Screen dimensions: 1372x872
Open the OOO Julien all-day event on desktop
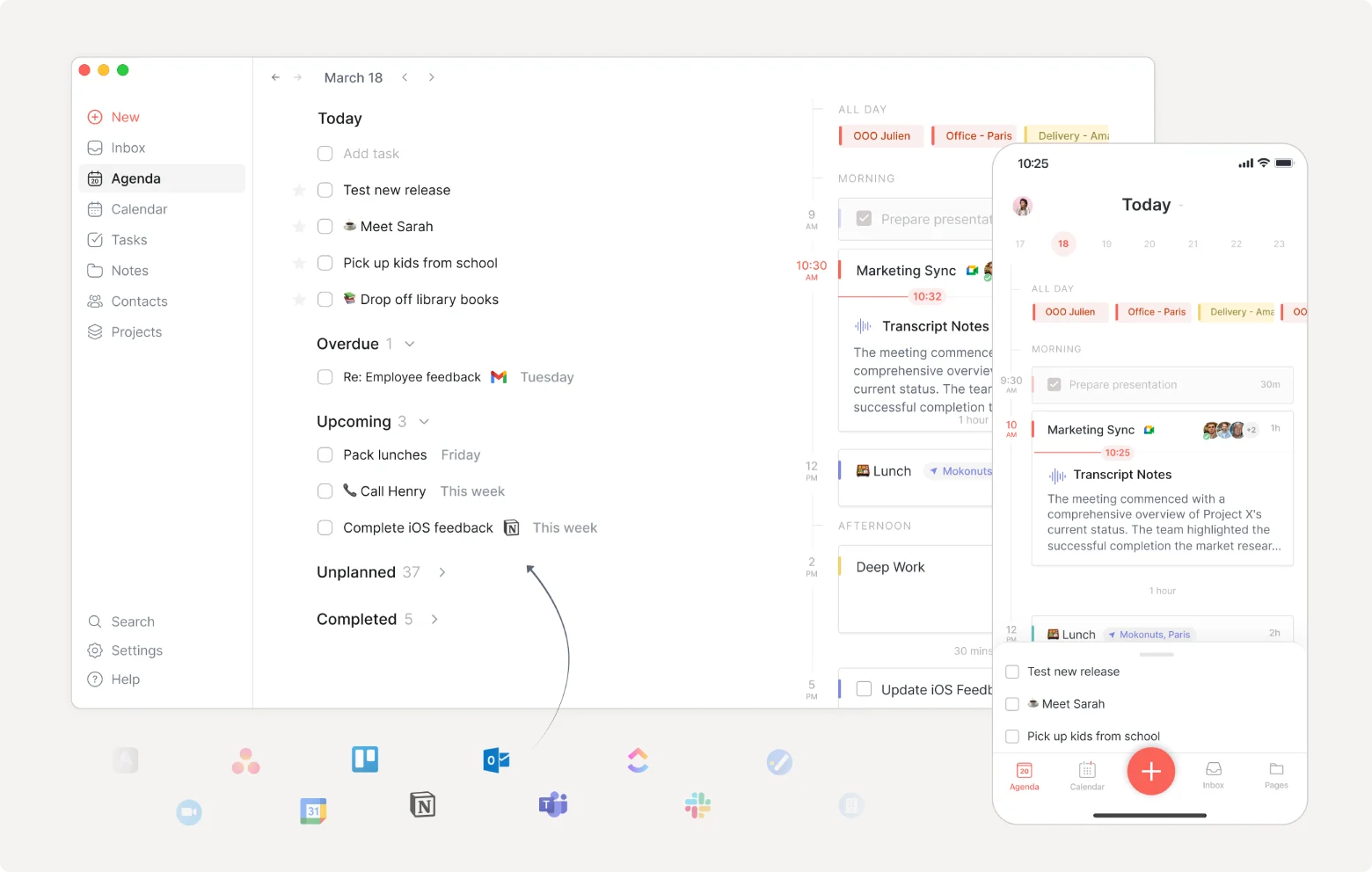[880, 135]
